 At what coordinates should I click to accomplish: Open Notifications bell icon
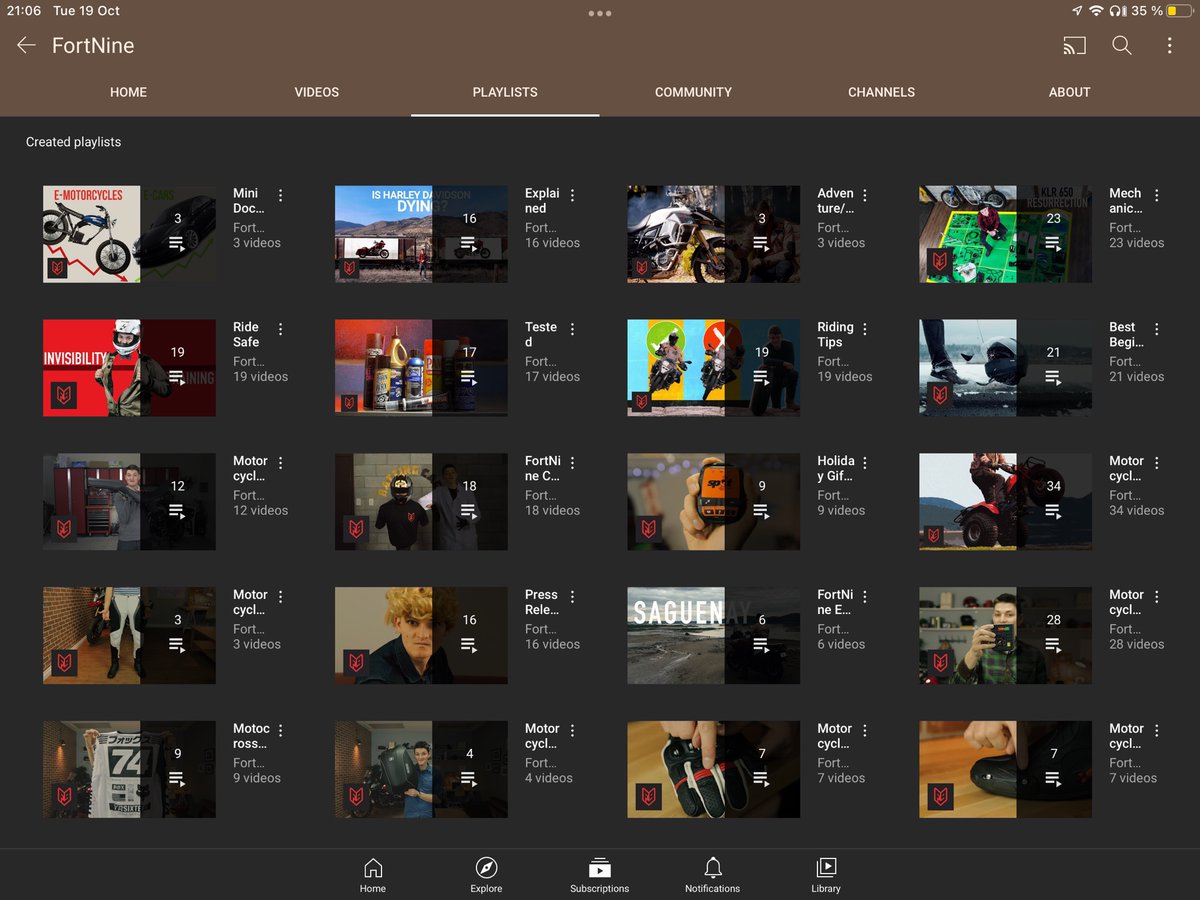pyautogui.click(x=713, y=875)
